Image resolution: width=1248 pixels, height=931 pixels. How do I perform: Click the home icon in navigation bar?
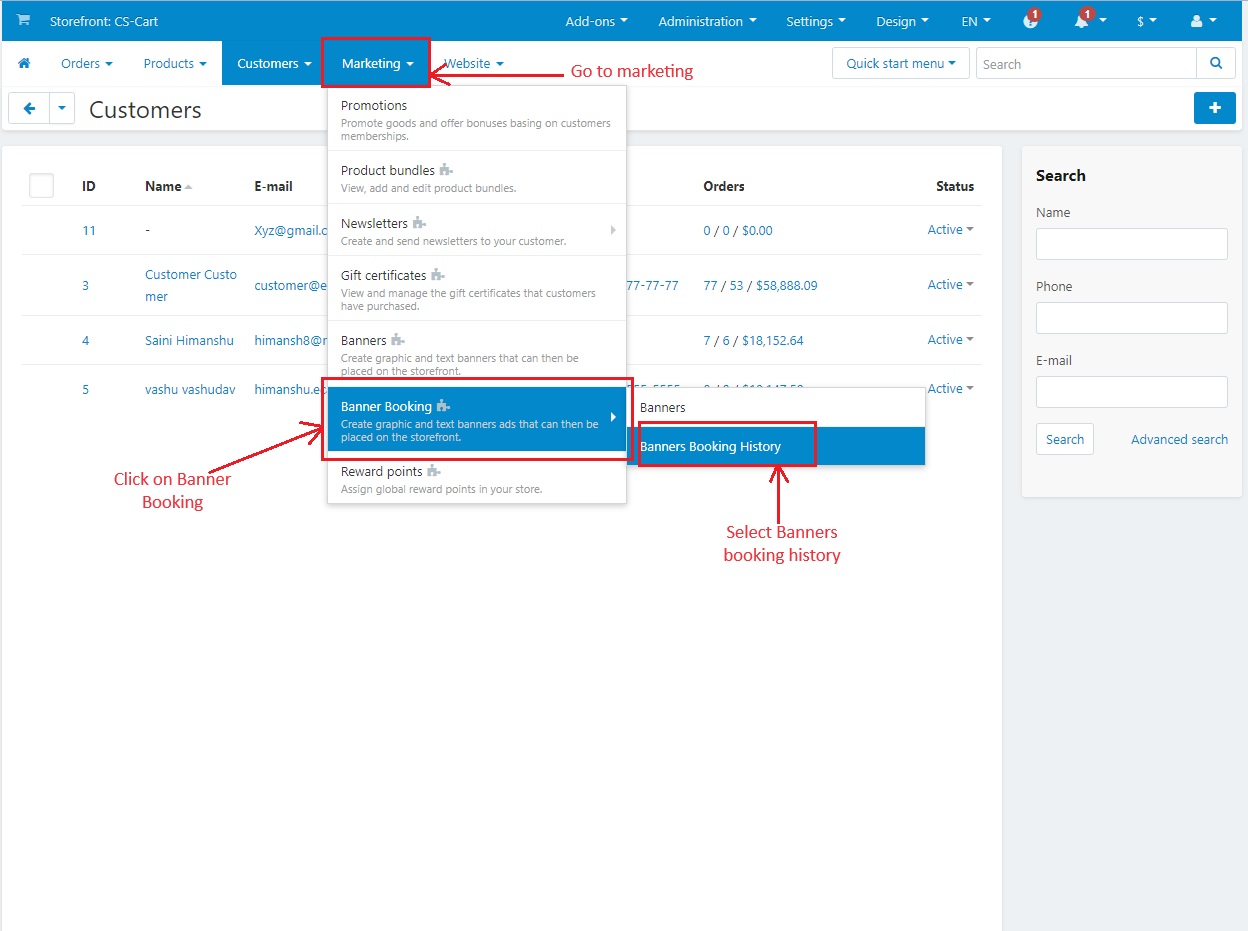(24, 63)
